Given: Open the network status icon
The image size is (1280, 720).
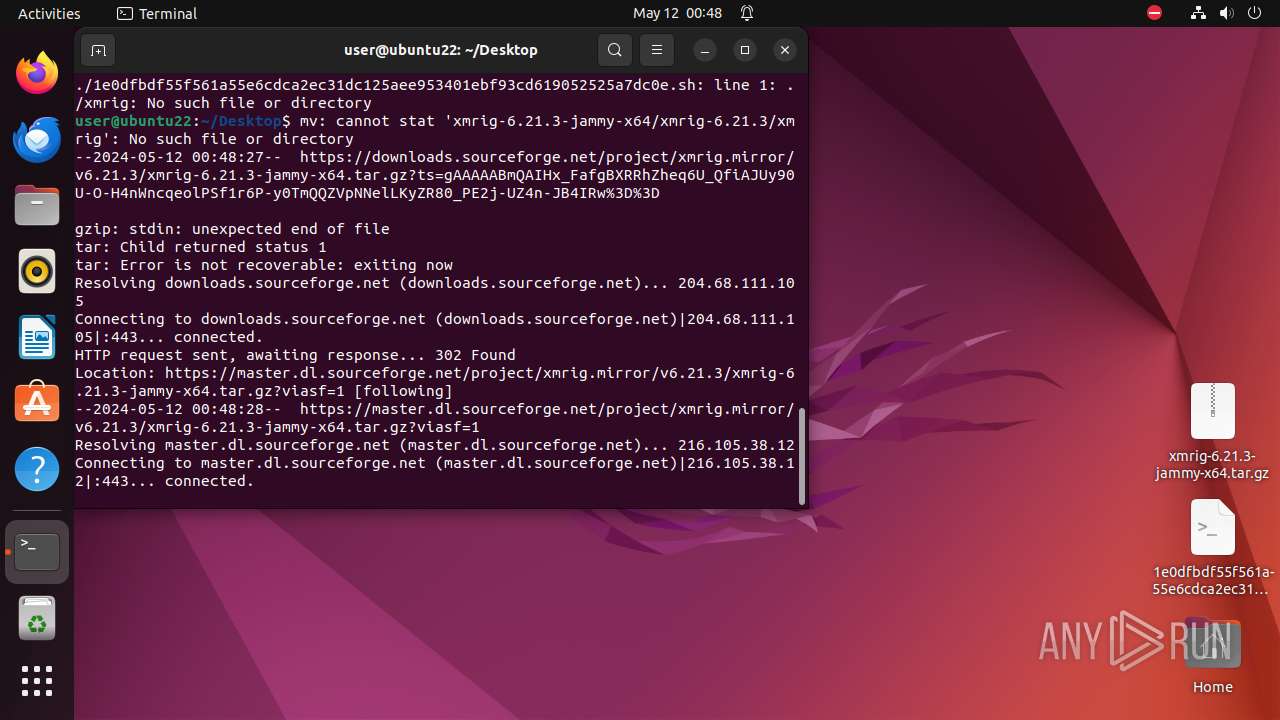Looking at the screenshot, I should [x=1199, y=13].
